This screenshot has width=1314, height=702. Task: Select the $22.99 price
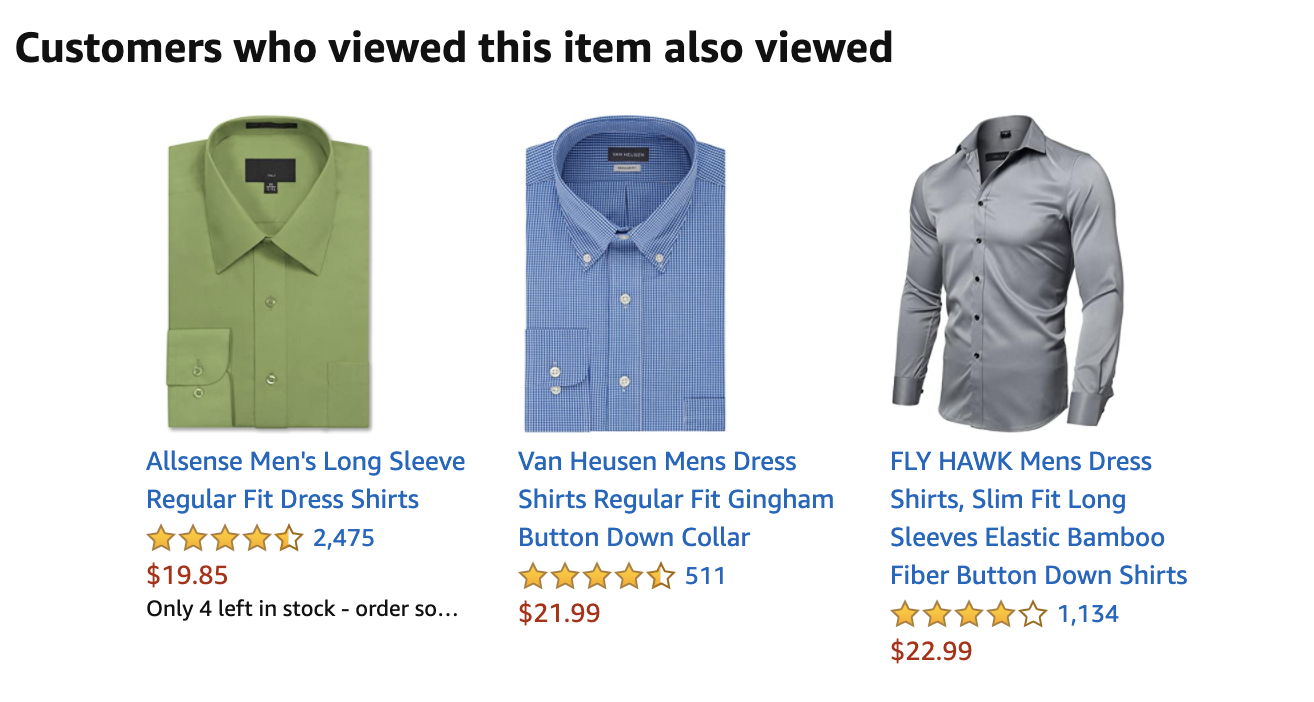[931, 651]
